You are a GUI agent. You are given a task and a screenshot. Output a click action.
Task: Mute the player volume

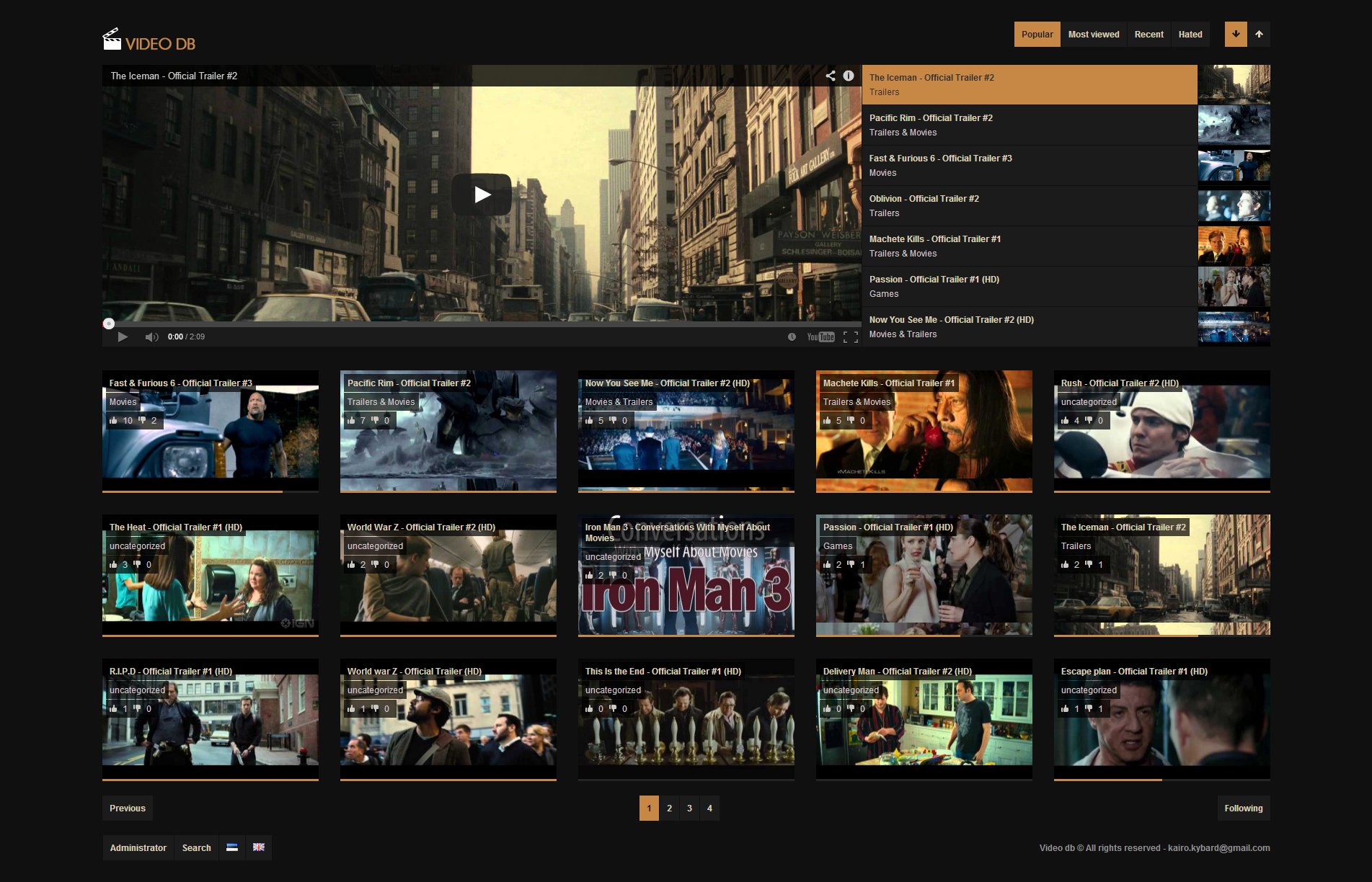(151, 337)
